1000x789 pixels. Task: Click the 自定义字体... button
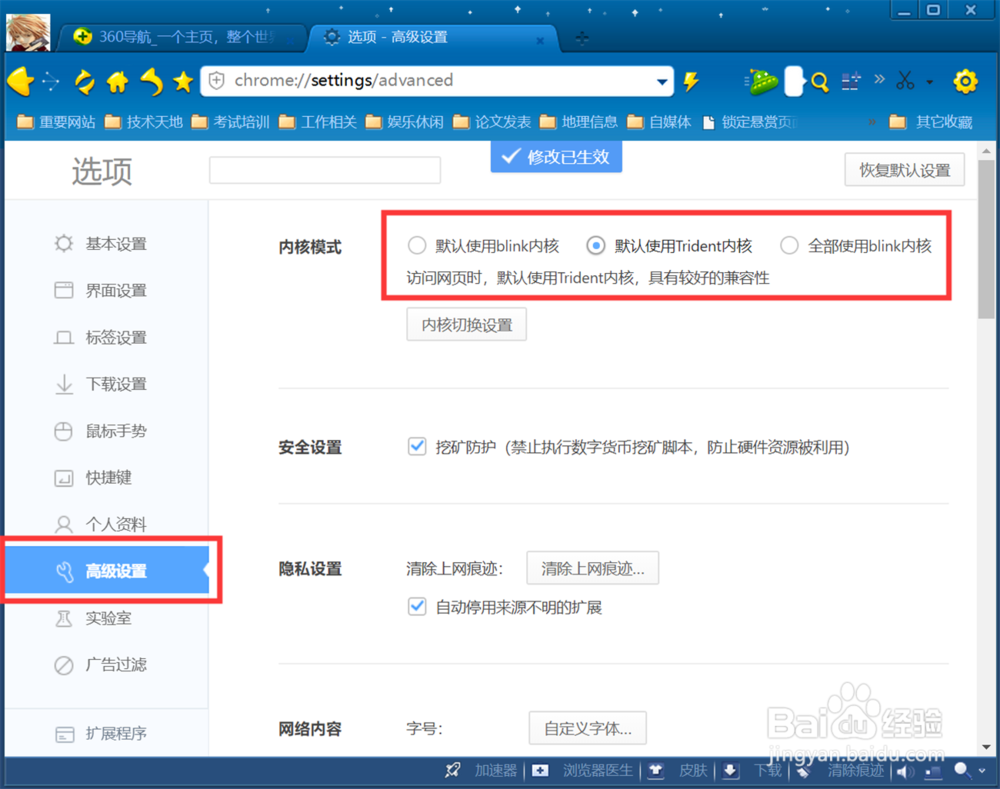pyautogui.click(x=587, y=728)
